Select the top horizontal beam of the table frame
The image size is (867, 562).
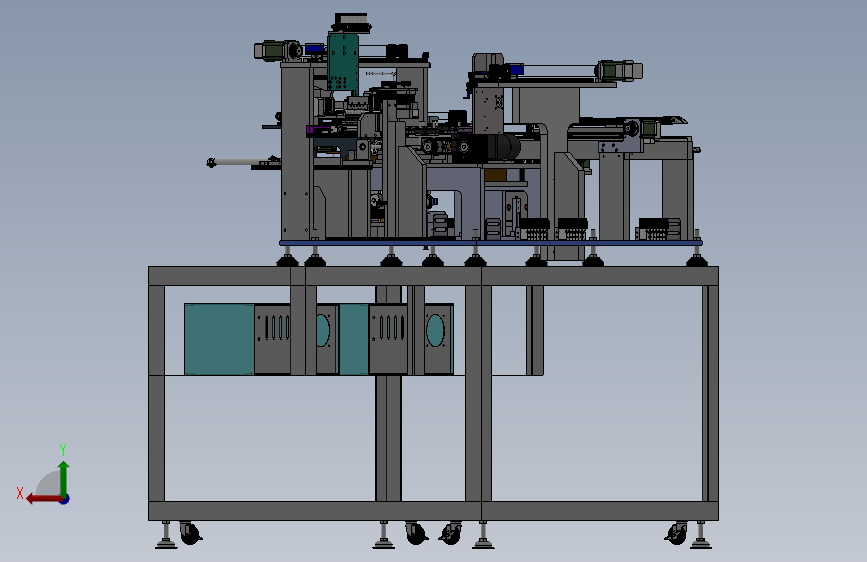[434, 276]
